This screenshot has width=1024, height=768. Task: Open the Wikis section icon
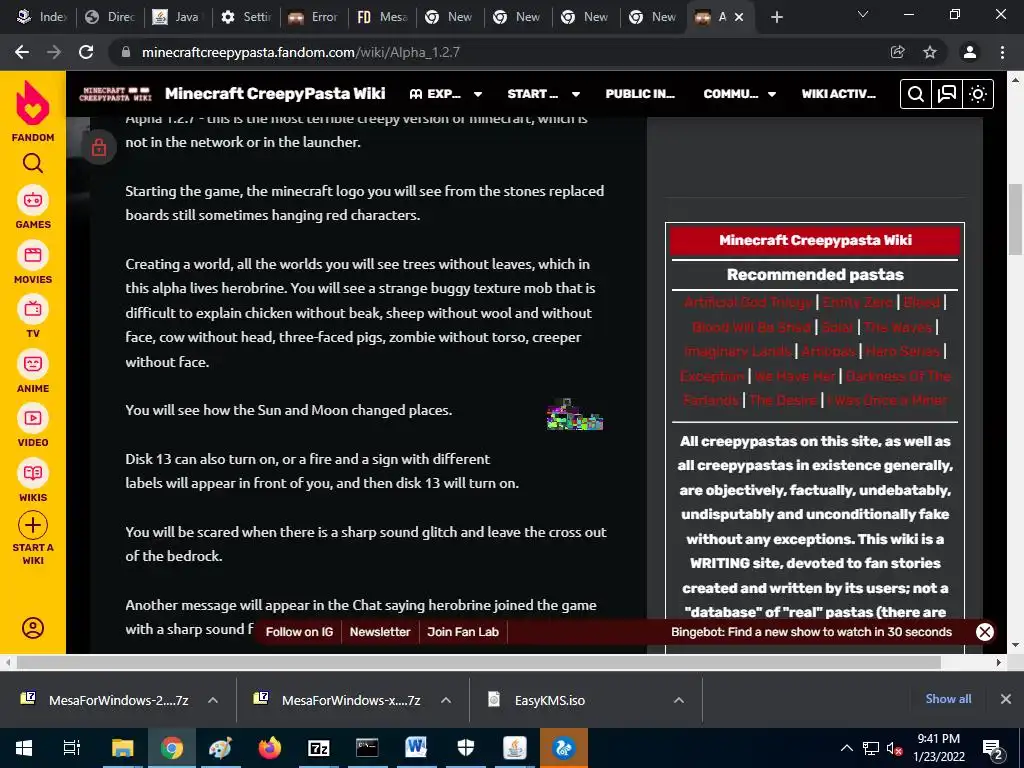click(x=33, y=473)
